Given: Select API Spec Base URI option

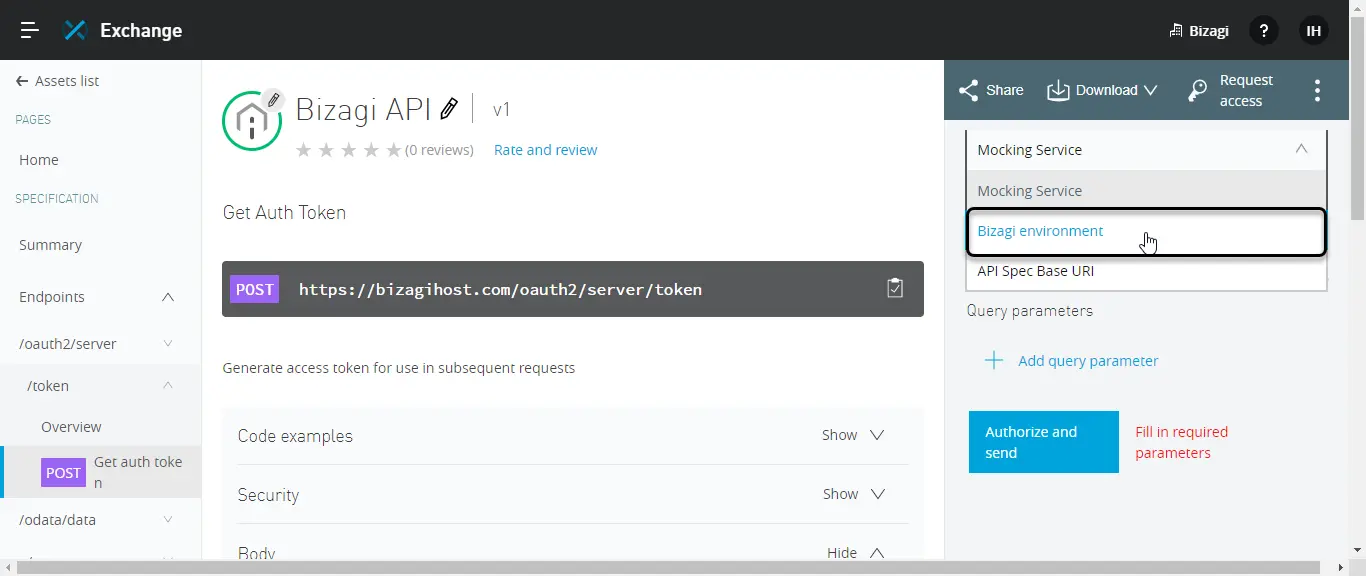Looking at the screenshot, I should pos(1146,271).
